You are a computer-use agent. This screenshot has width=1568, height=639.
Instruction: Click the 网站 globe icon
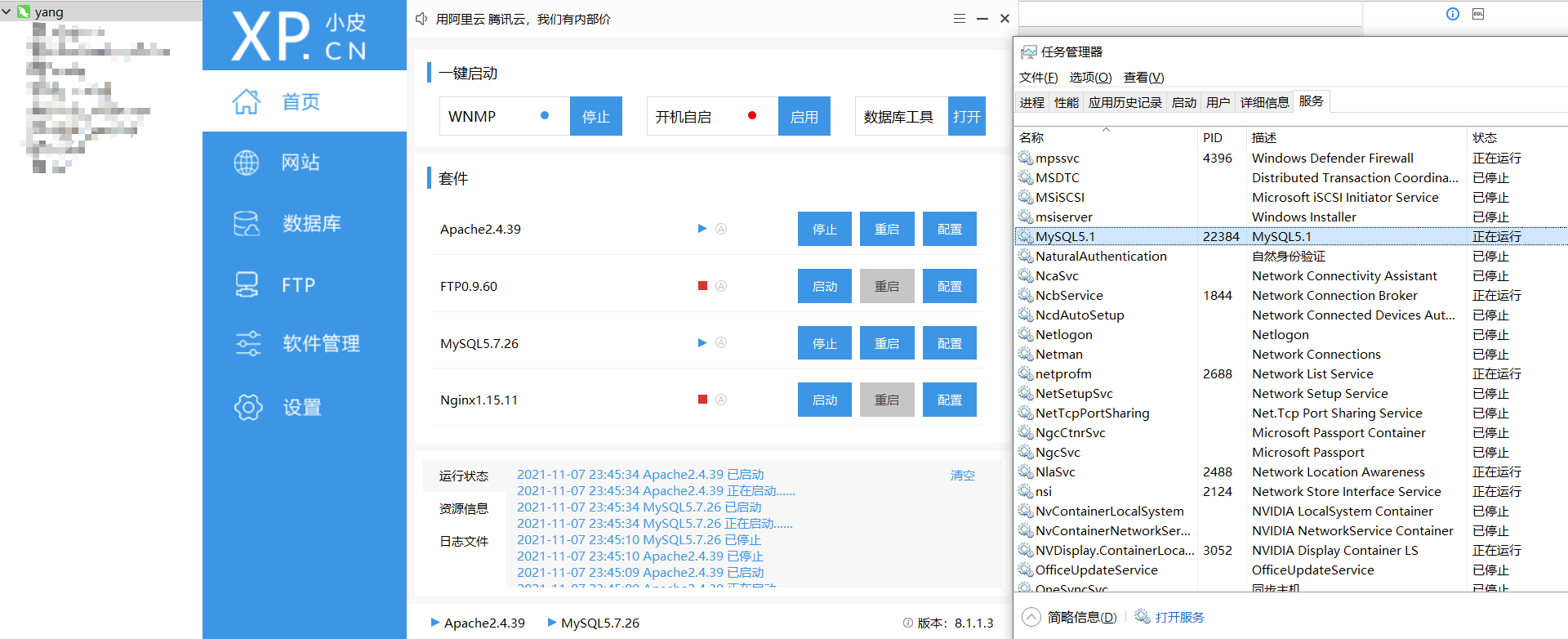click(x=246, y=163)
